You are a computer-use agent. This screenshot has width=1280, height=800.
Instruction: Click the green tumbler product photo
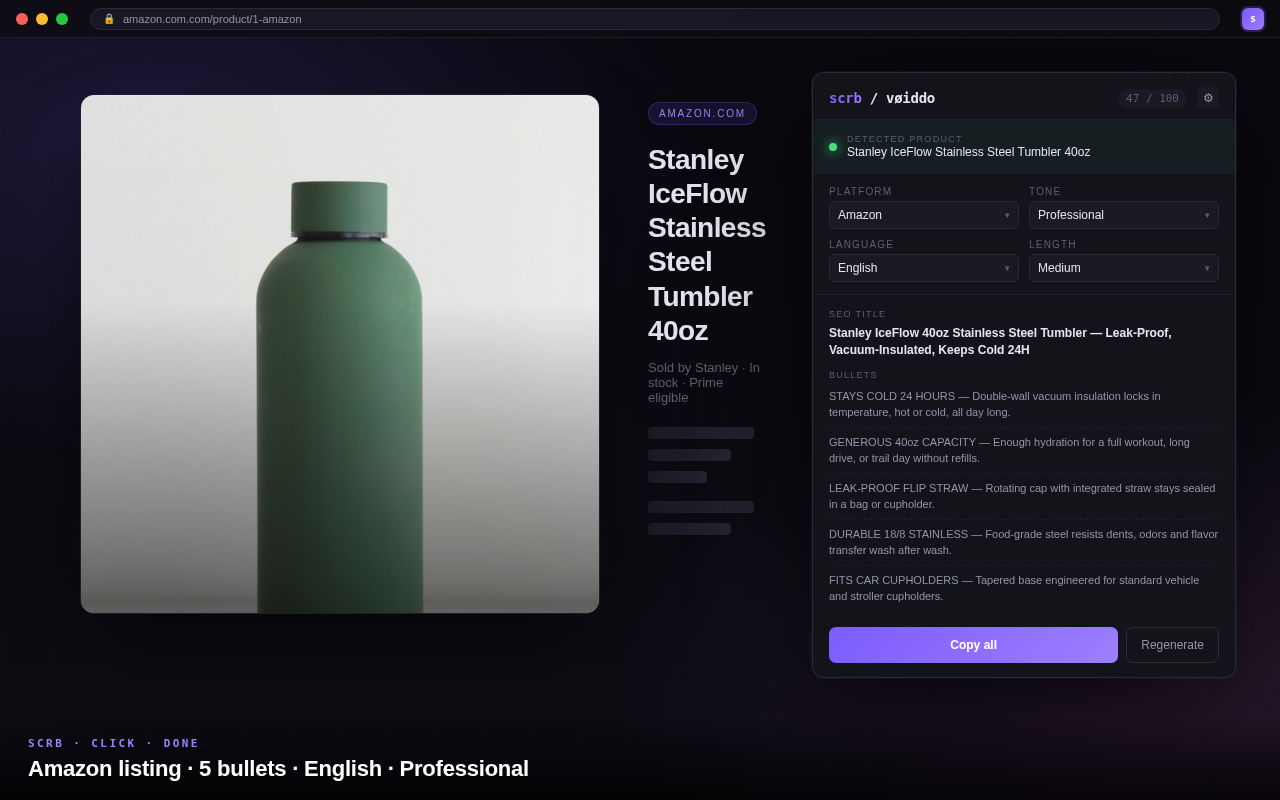pyautogui.click(x=340, y=353)
